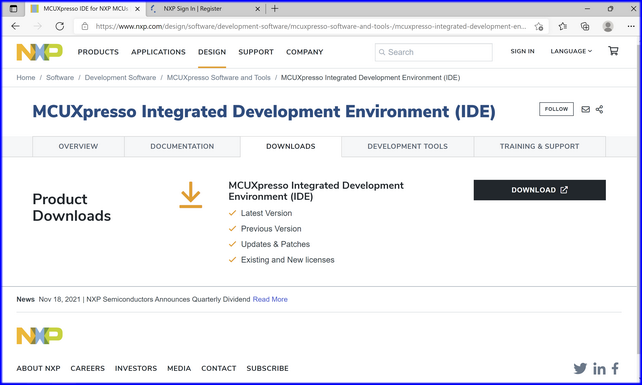Click the tab actions icon at window top-left
The width and height of the screenshot is (642, 385).
point(14,9)
